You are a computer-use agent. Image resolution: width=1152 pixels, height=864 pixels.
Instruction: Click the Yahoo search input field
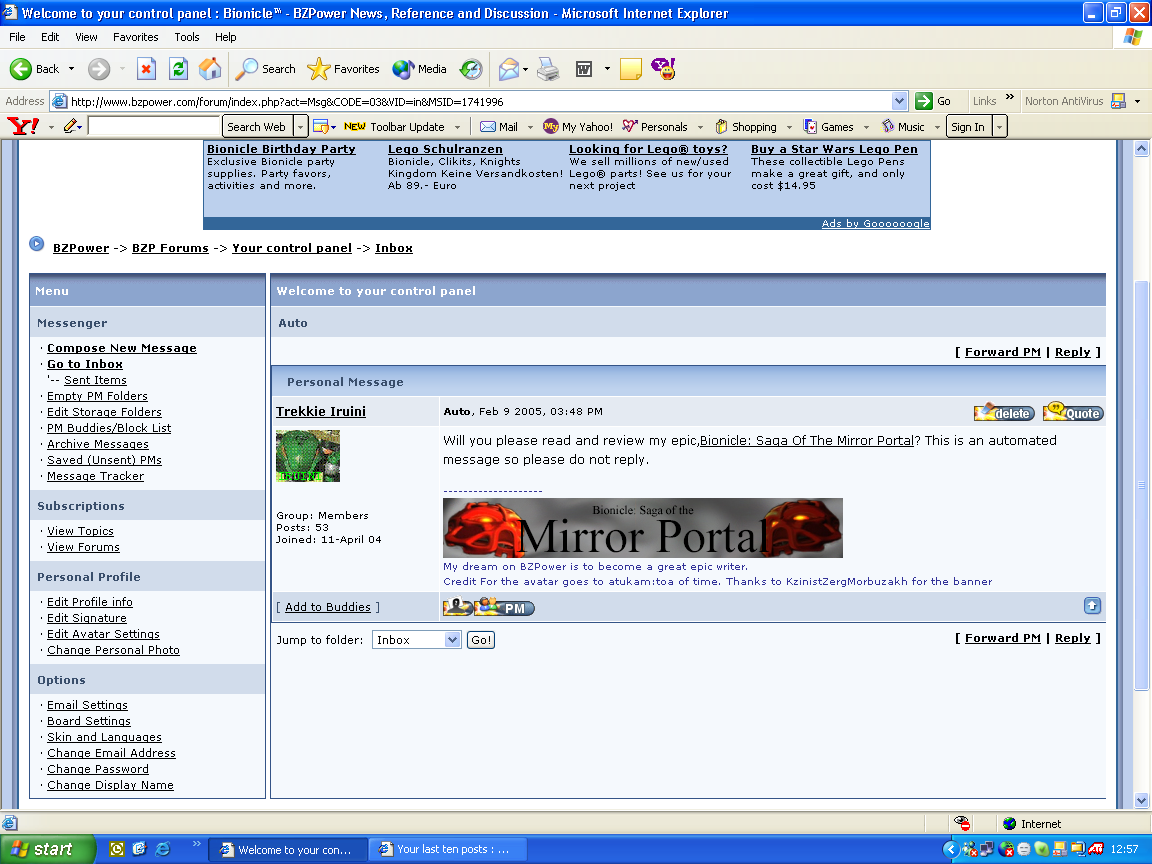154,126
